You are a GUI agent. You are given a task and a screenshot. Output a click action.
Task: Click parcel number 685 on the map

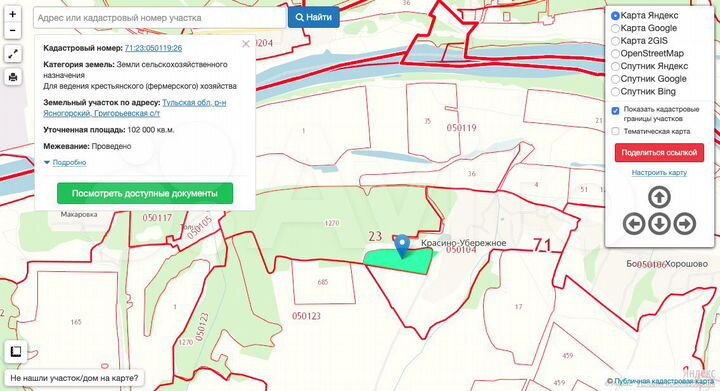click(323, 282)
